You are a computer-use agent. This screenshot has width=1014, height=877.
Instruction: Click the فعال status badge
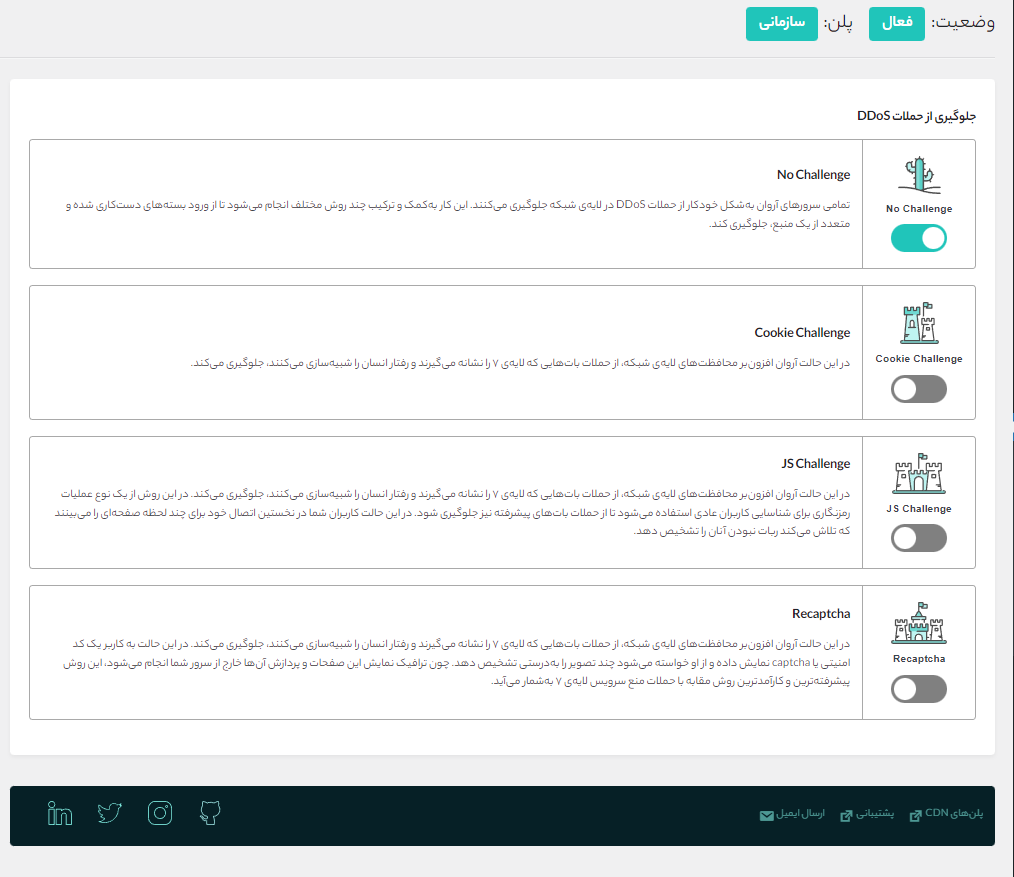click(x=896, y=23)
